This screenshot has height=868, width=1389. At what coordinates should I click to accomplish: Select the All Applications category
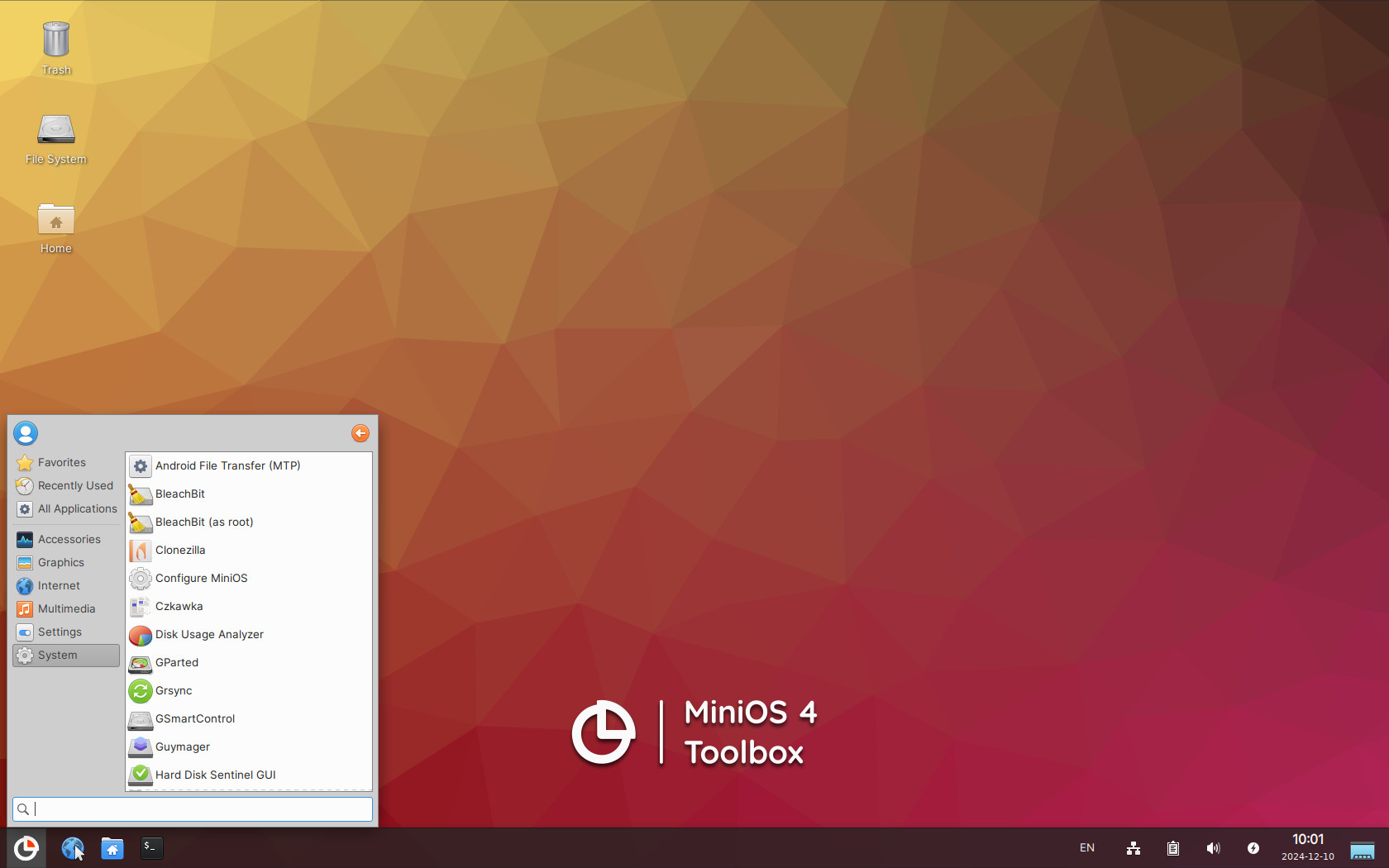point(66,508)
